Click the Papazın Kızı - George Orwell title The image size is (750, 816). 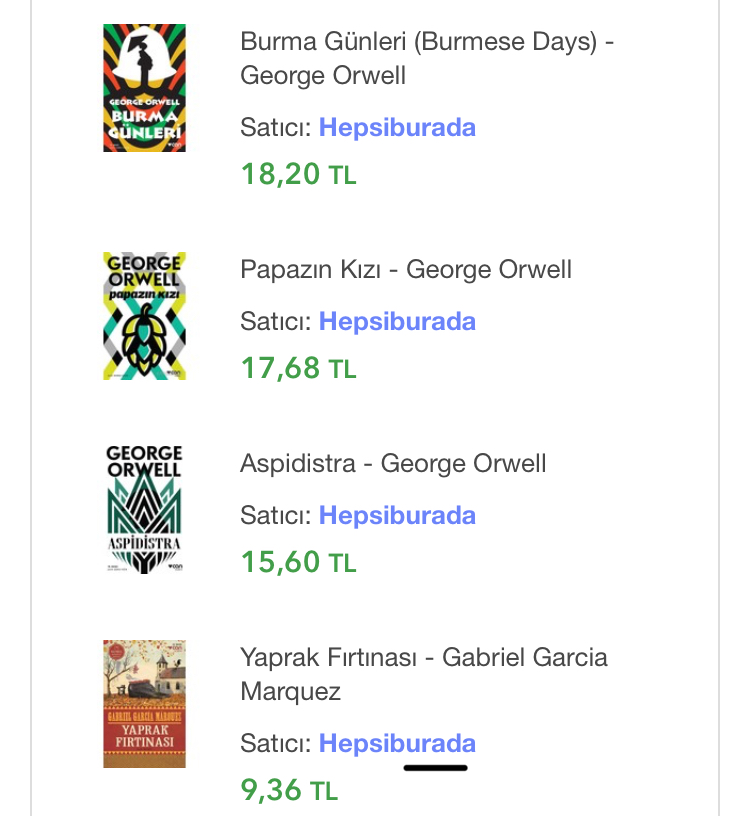tap(406, 269)
